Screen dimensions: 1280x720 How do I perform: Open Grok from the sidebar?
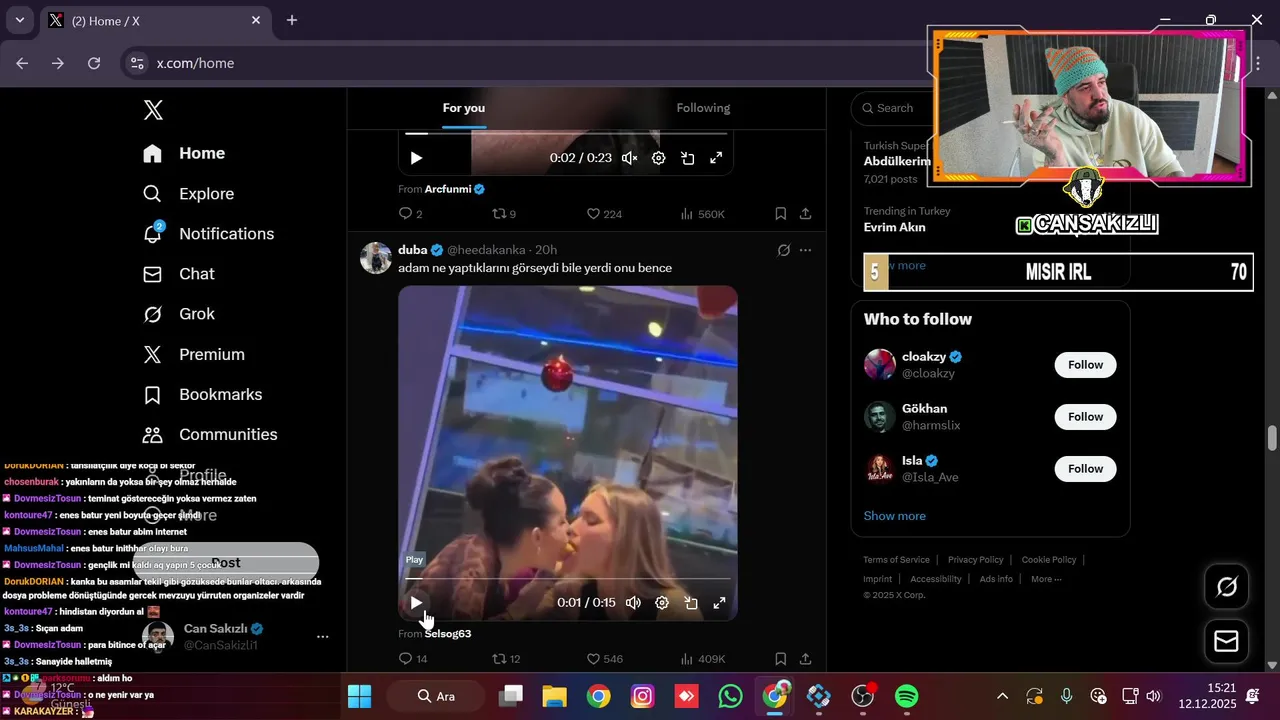179,314
